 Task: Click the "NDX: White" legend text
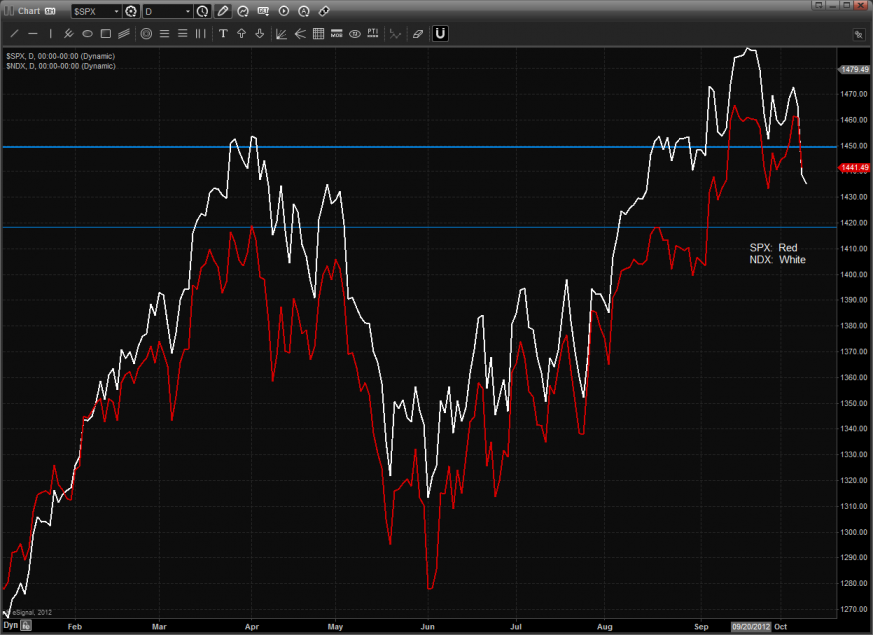point(777,260)
